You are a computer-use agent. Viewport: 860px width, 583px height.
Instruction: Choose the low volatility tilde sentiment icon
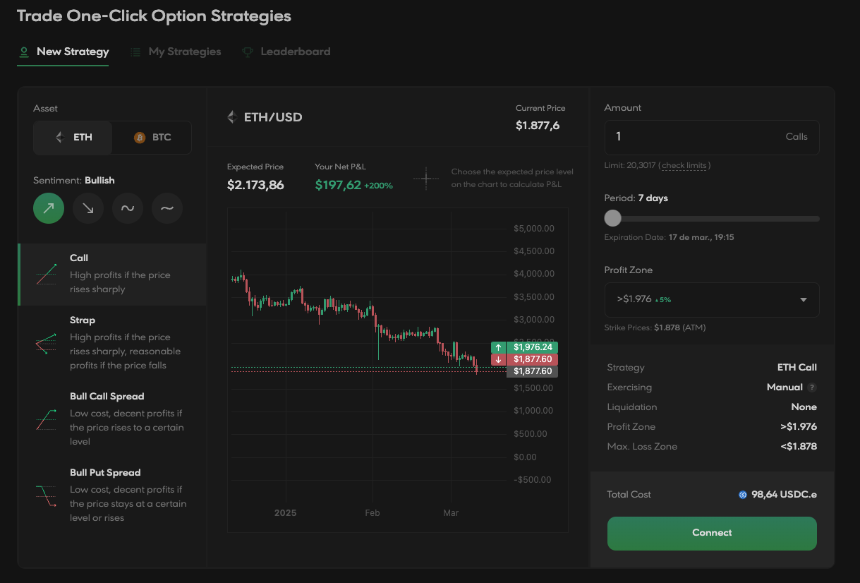tap(167, 208)
